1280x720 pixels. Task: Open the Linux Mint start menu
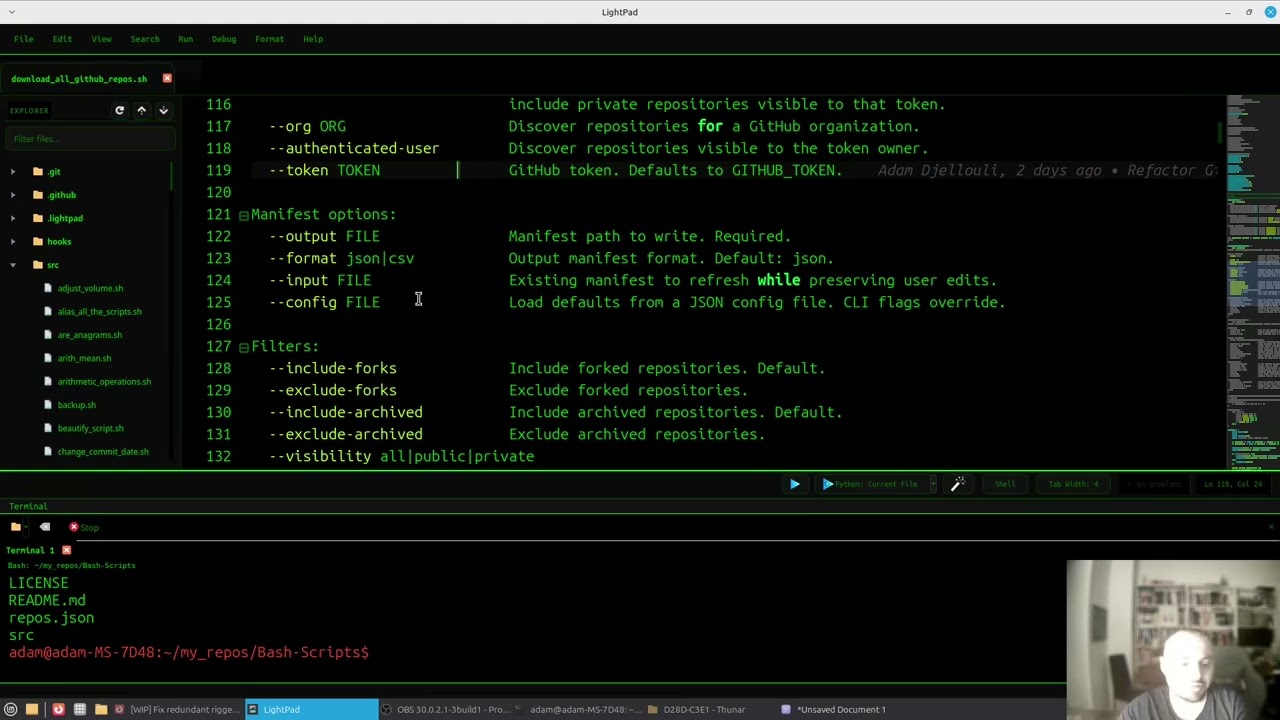(x=11, y=709)
